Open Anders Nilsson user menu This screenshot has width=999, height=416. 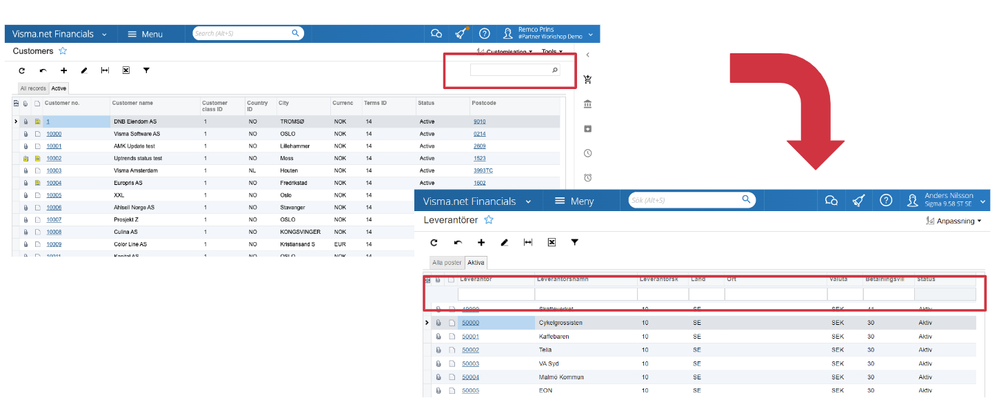point(947,201)
